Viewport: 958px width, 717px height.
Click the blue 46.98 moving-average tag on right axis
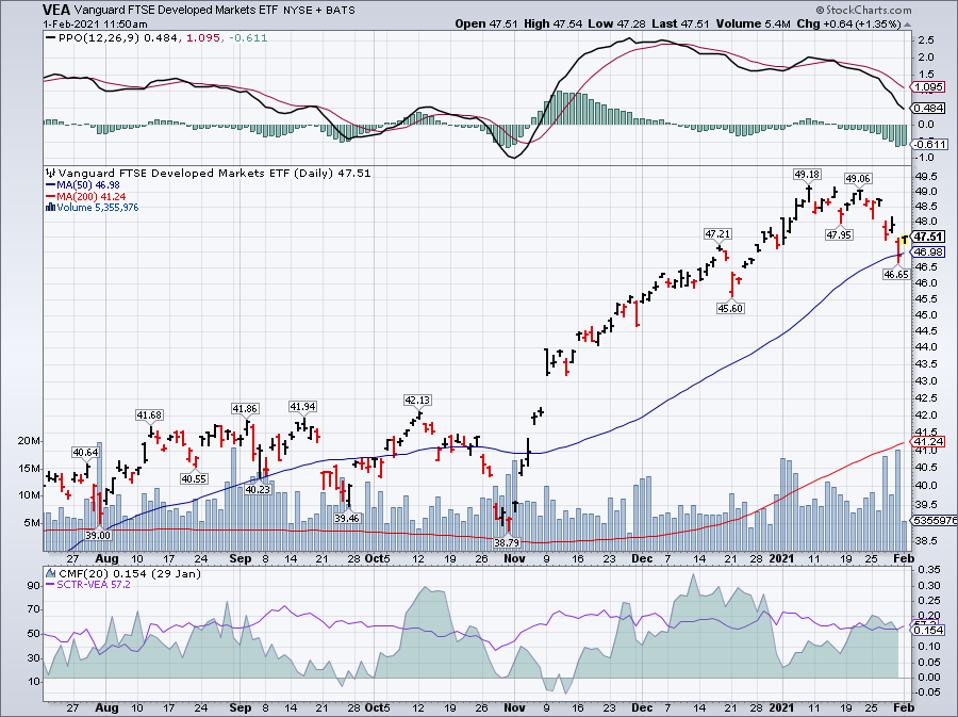point(929,252)
